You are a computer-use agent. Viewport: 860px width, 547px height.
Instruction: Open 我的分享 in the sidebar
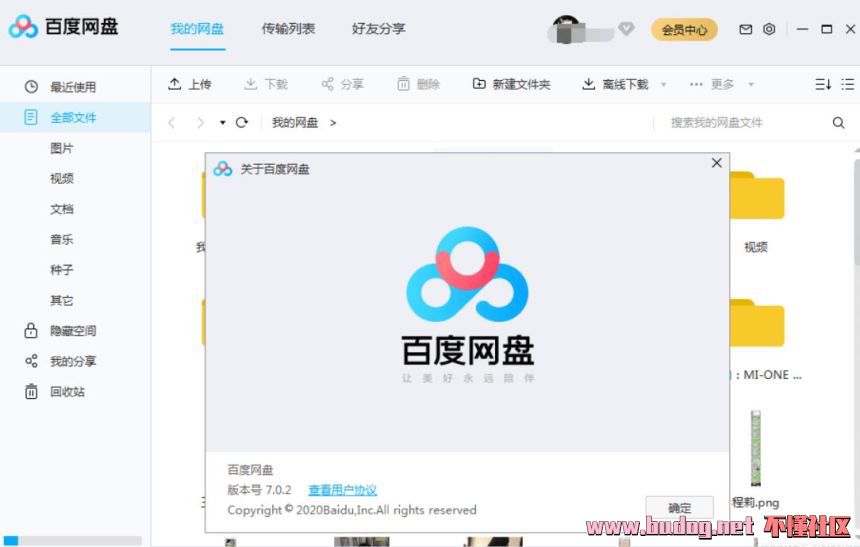tap(75, 361)
